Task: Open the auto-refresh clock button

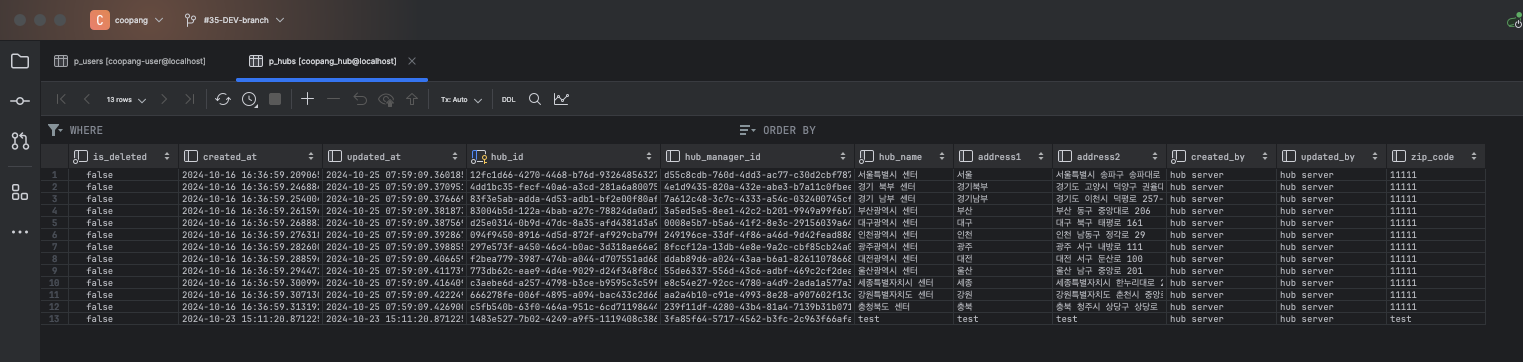Action: (249, 99)
